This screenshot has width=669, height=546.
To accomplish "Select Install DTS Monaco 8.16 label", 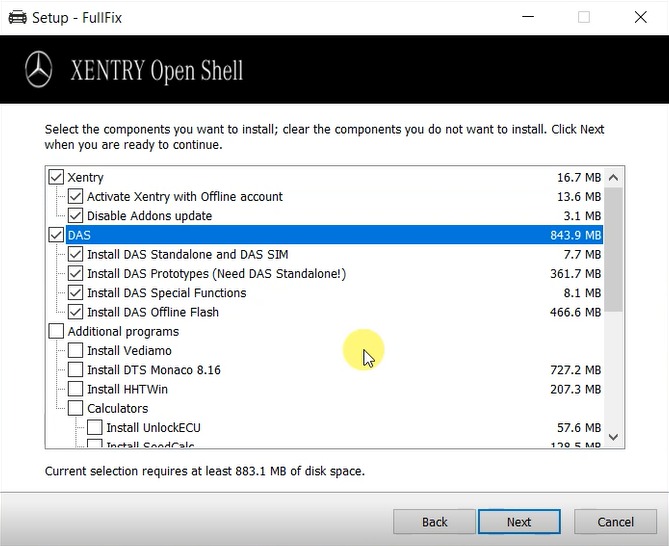I will [x=154, y=370].
